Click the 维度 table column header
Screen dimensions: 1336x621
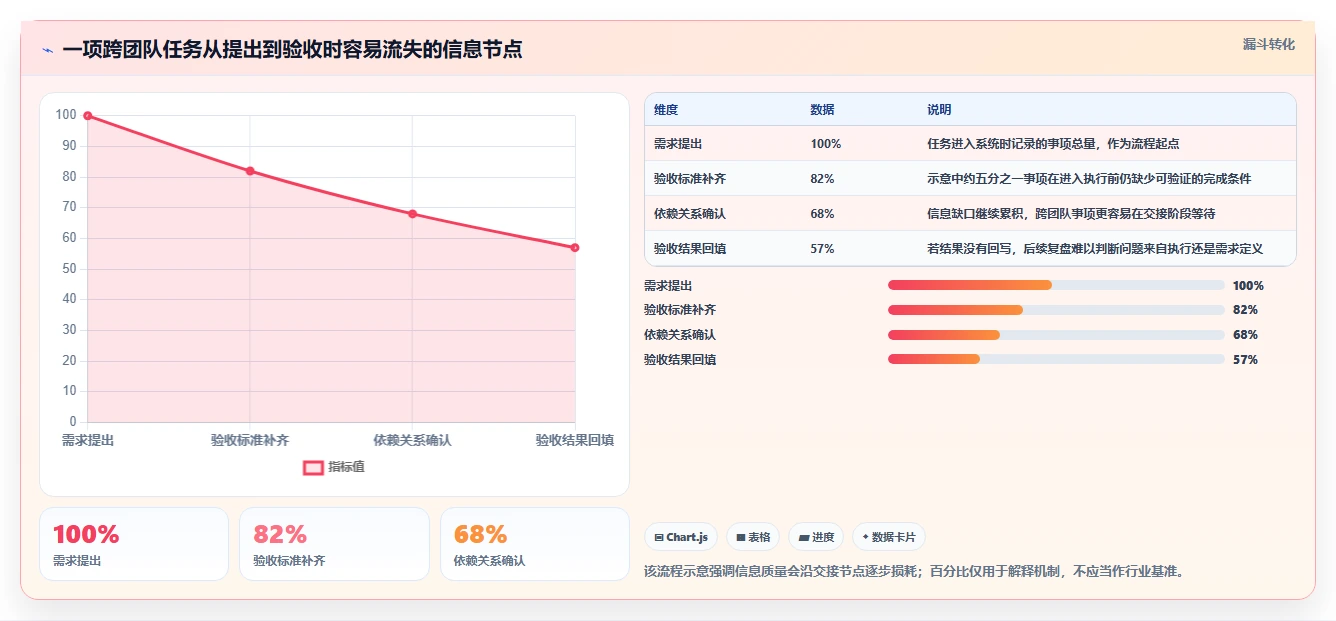click(x=666, y=110)
